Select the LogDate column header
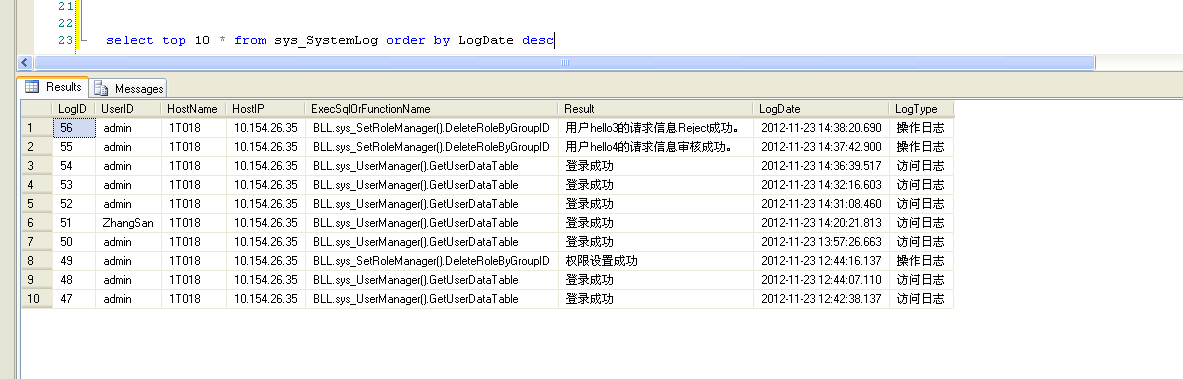The image size is (1183, 379). point(821,109)
